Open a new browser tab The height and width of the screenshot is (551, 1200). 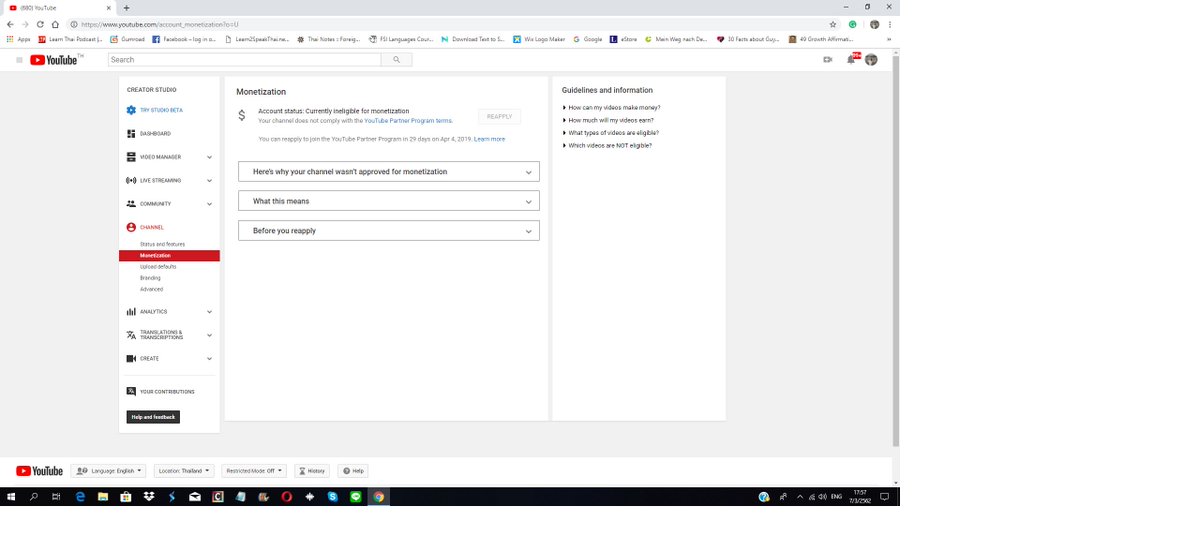click(x=126, y=7)
